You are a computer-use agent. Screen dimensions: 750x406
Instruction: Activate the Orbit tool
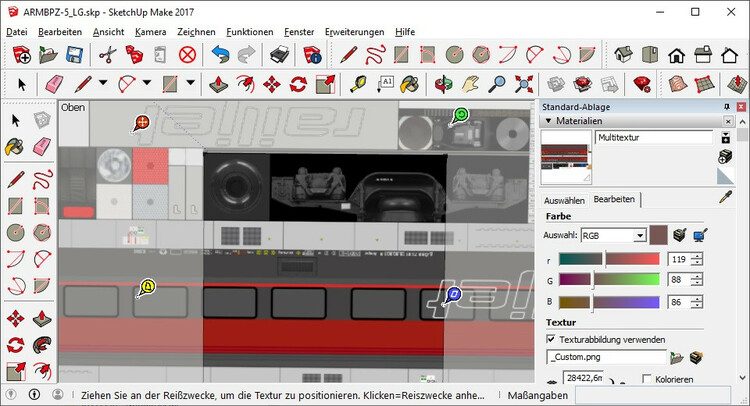pyautogui.click(x=443, y=85)
